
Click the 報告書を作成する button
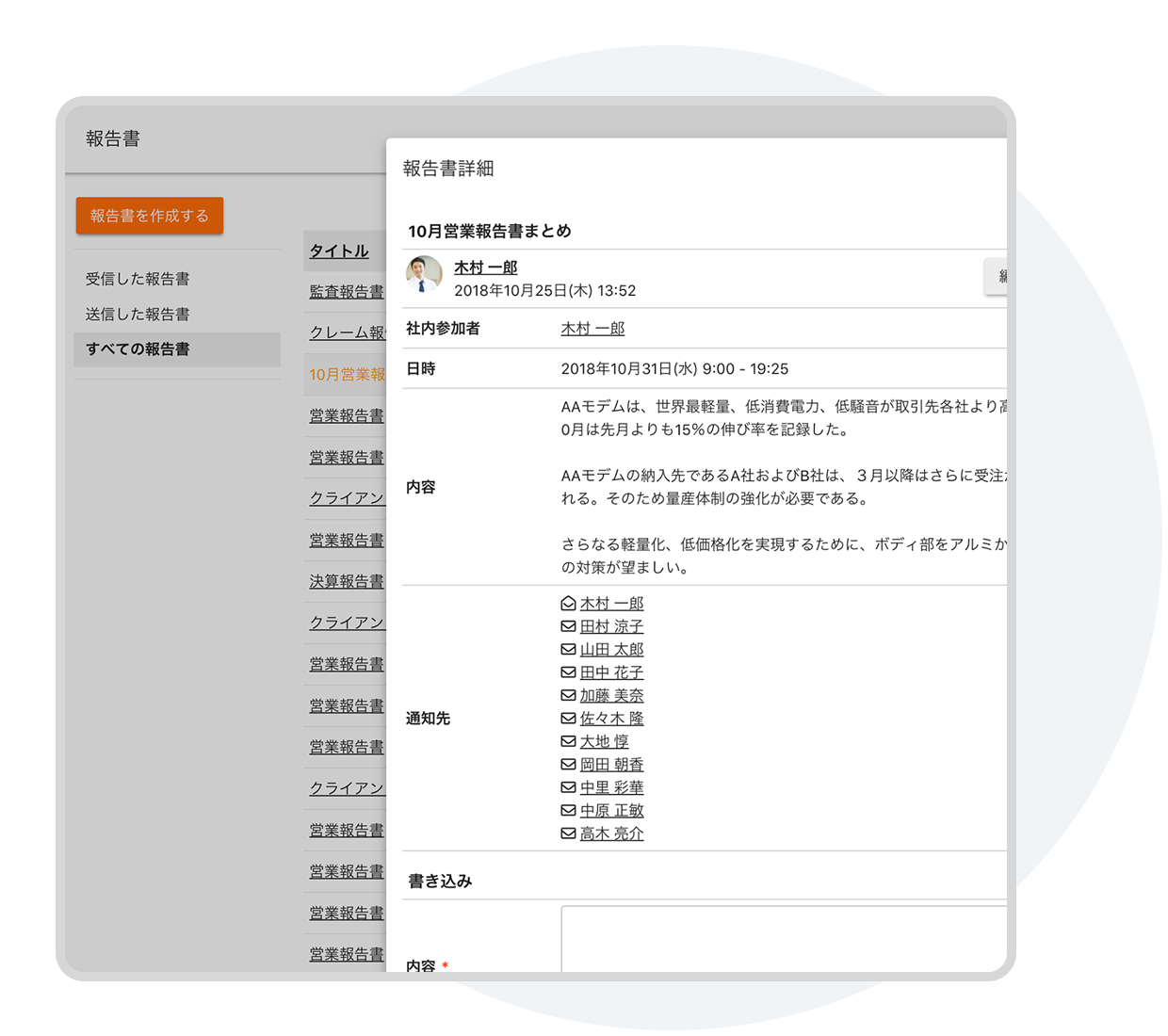click(x=149, y=215)
